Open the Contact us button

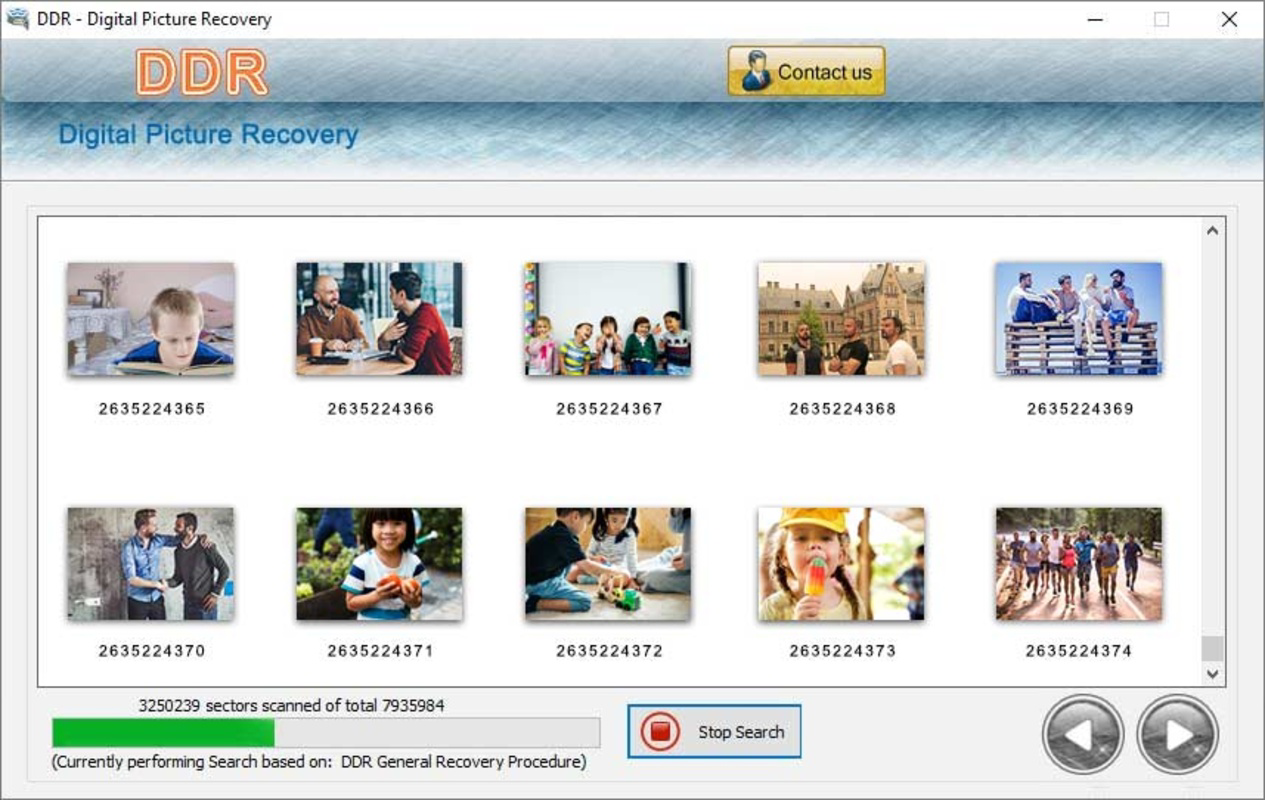click(x=805, y=71)
